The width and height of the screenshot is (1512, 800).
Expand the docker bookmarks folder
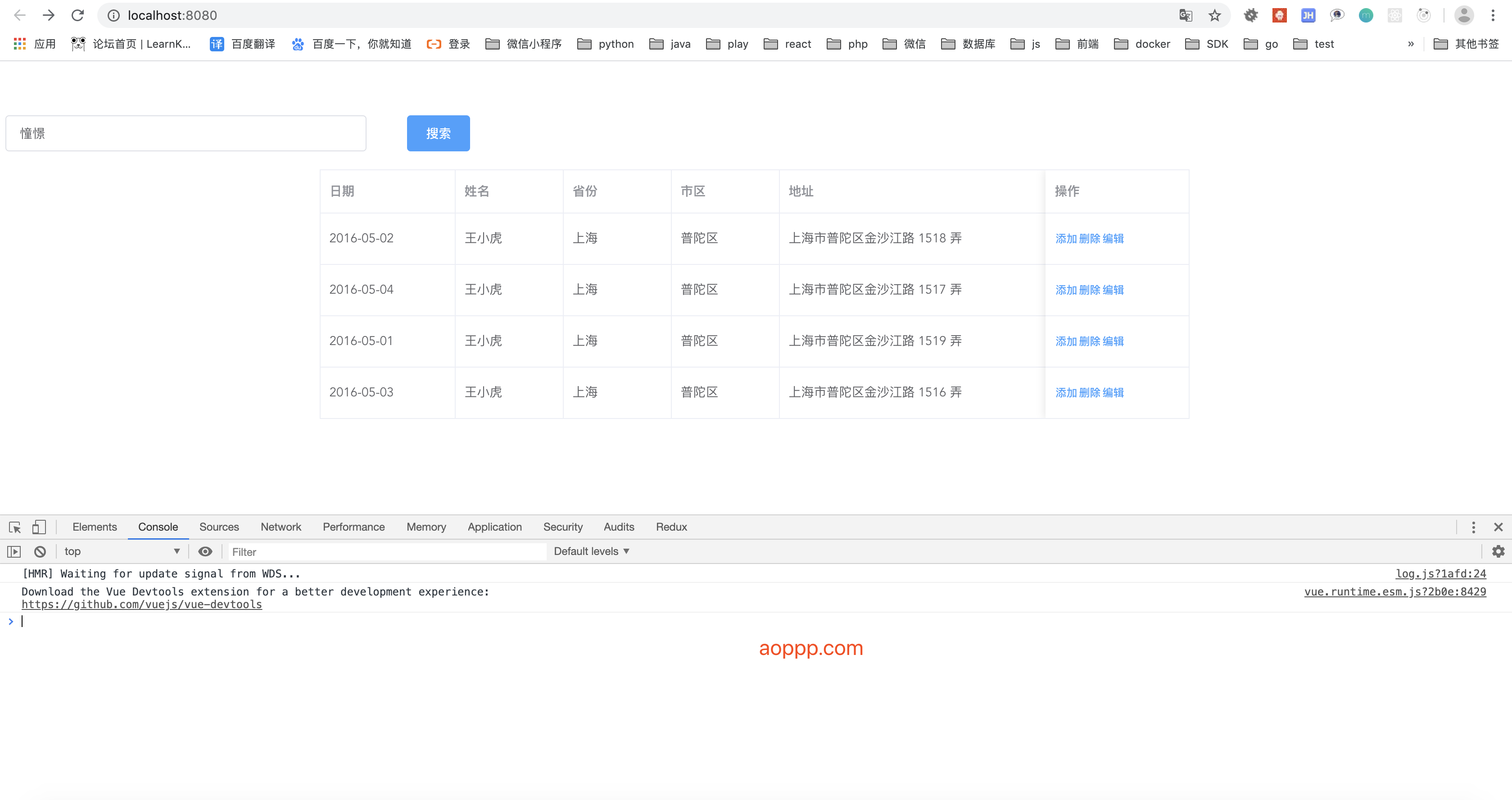click(x=1141, y=44)
